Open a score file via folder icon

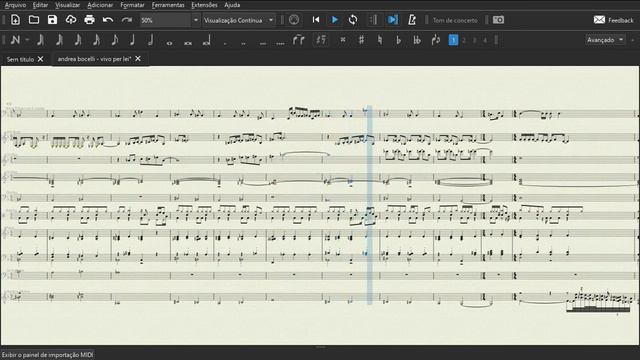point(34,20)
